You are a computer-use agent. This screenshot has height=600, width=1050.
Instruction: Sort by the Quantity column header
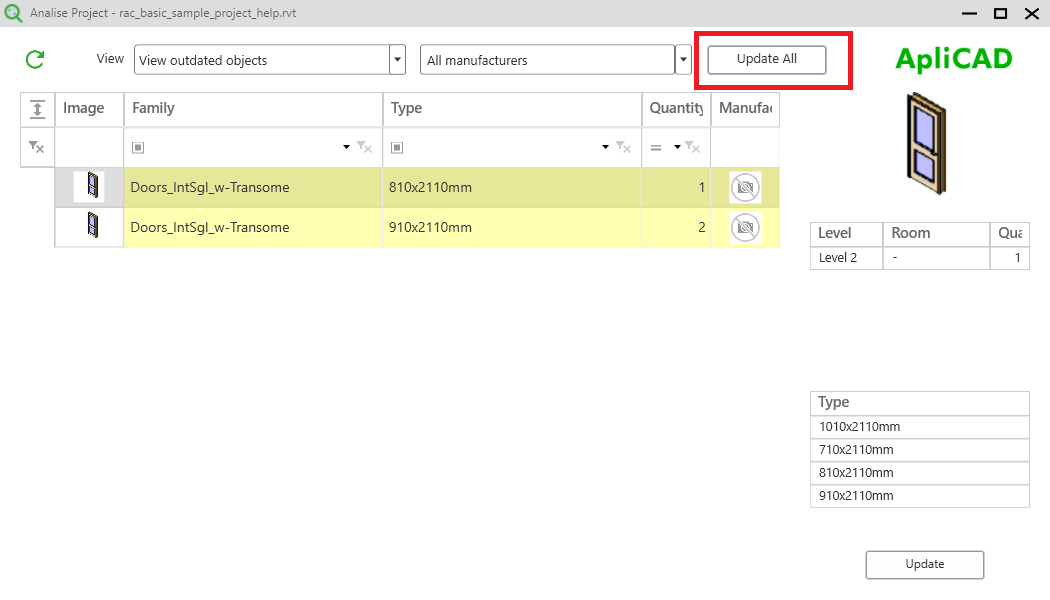[676, 109]
